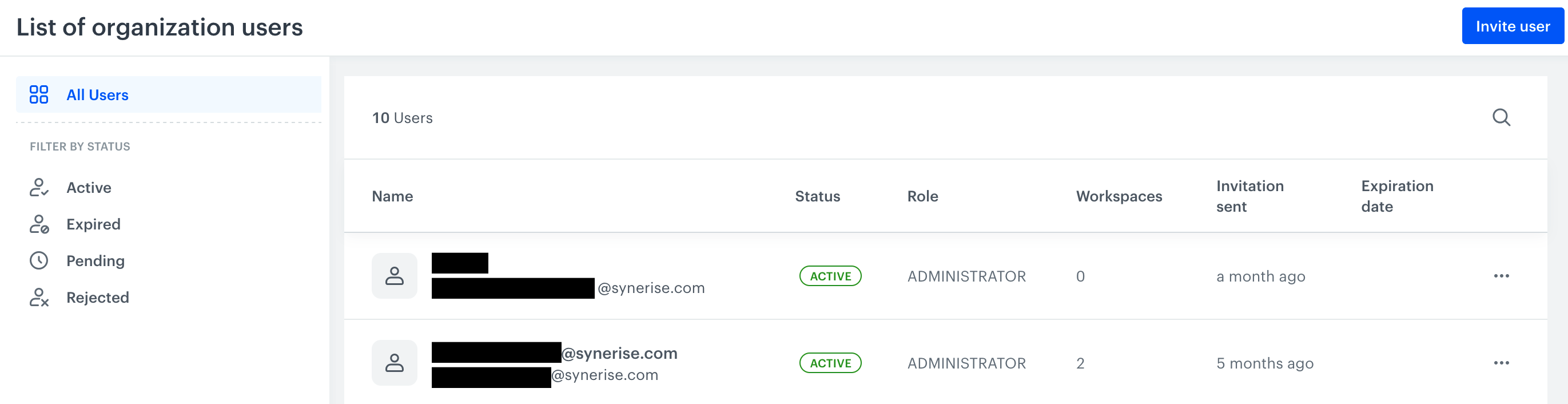Click the All Users grid icon
Image resolution: width=1568 pixels, height=404 pixels.
coord(39,94)
